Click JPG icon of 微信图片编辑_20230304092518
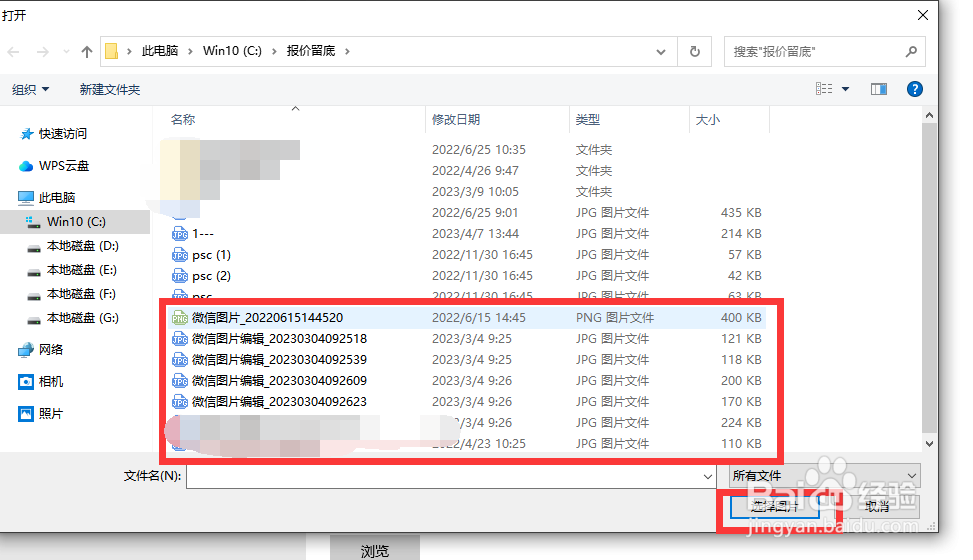The image size is (973, 560). coord(180,339)
